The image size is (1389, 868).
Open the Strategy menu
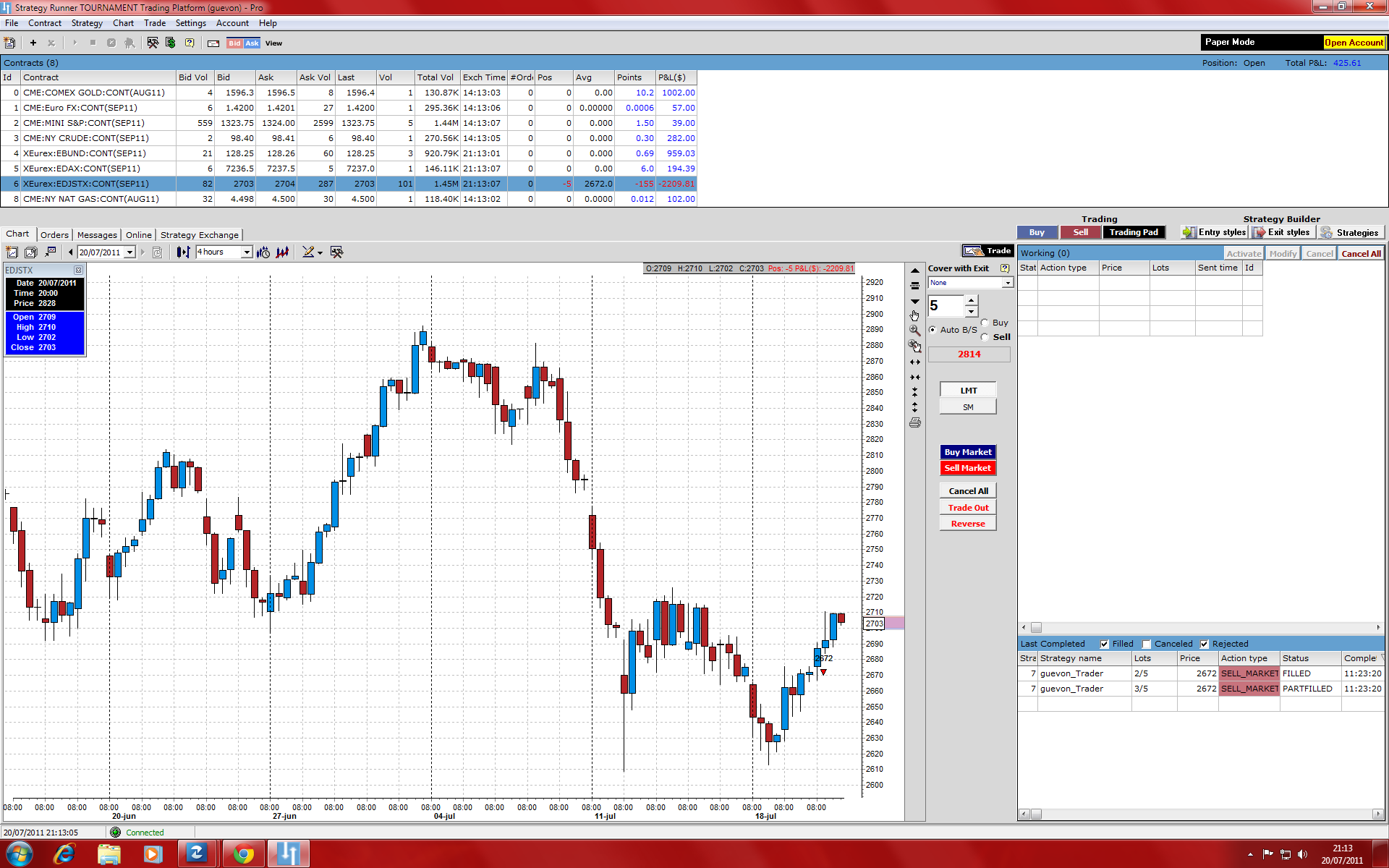pyautogui.click(x=87, y=23)
